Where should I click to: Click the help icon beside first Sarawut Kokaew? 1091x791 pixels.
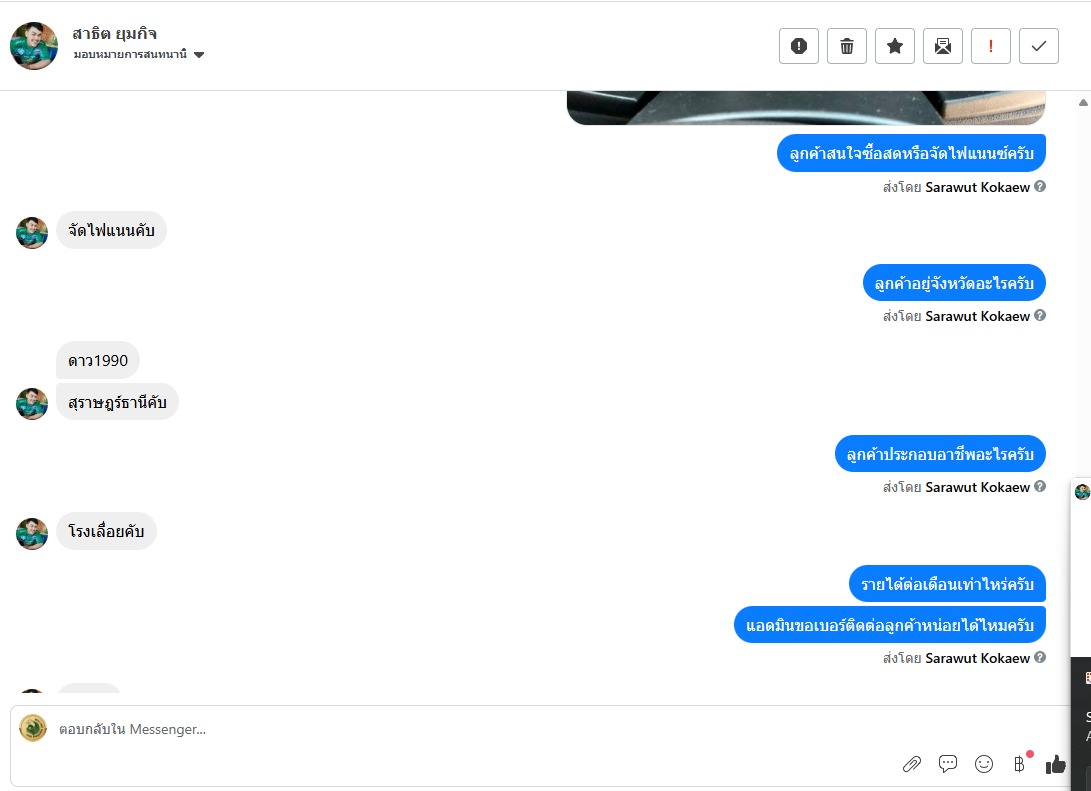1040,186
